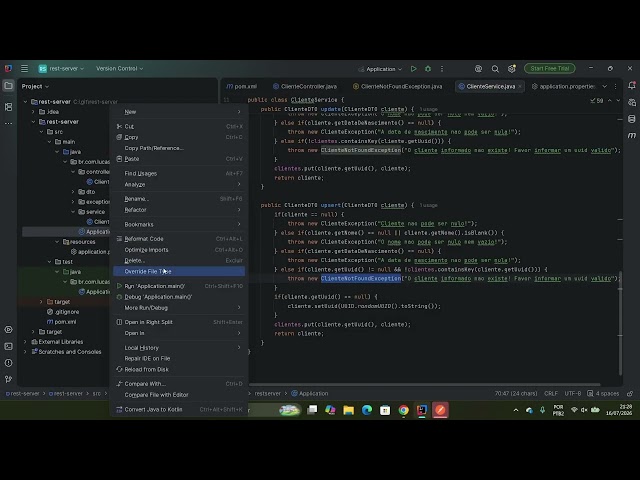This screenshot has width=640, height=480.
Task: Click the red pen app taskbar icon
Action: point(440,410)
